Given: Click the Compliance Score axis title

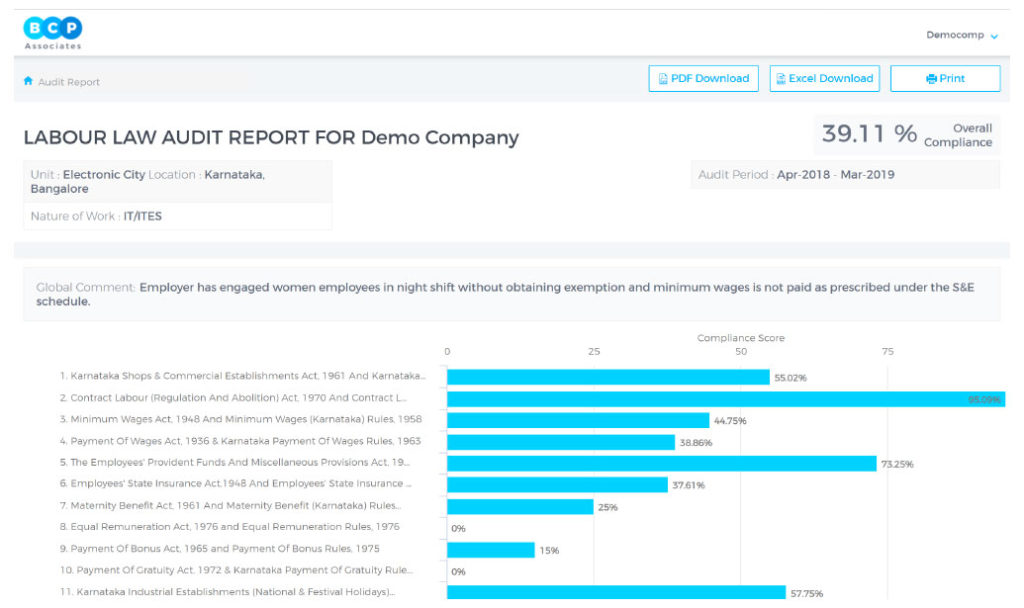Looking at the screenshot, I should (741, 338).
